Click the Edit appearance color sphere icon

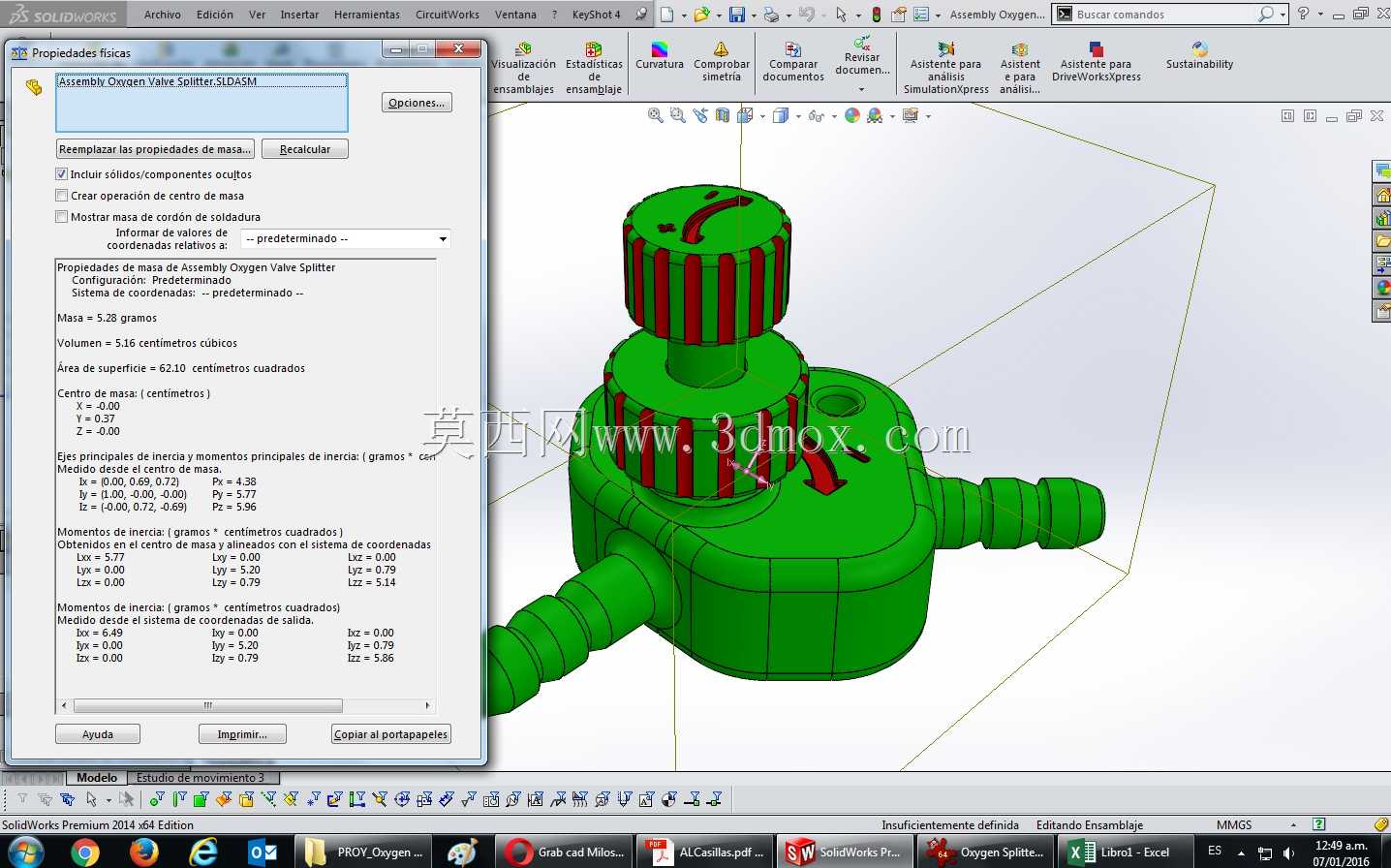tap(852, 115)
